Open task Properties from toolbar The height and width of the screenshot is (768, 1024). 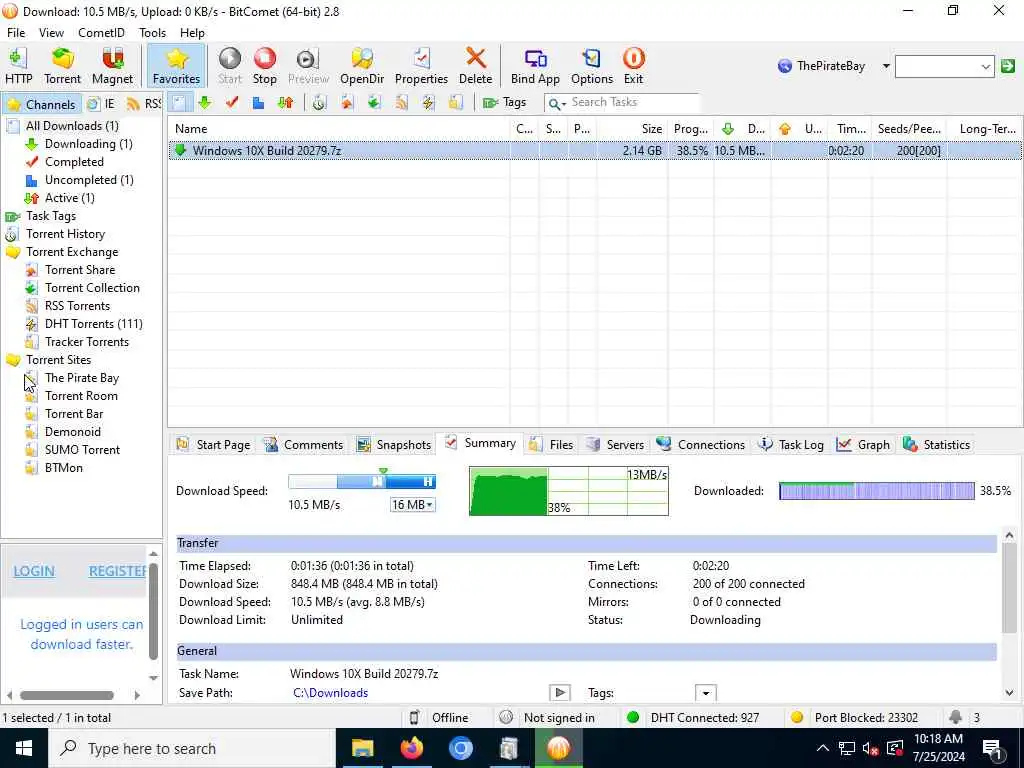[x=421, y=66]
